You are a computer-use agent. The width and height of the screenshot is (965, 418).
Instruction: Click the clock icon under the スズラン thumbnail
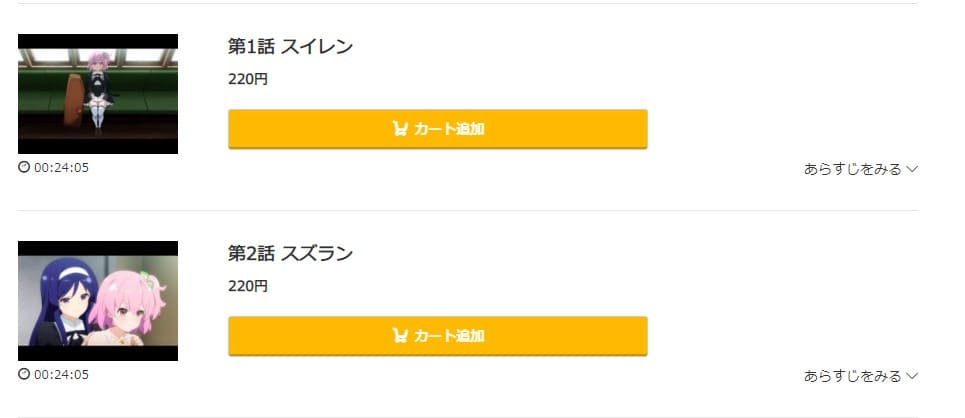pos(24,374)
